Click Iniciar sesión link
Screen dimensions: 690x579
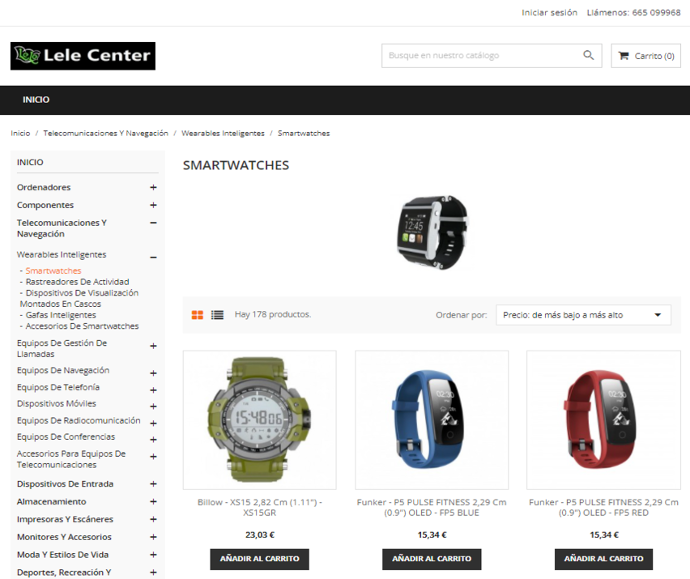click(549, 13)
